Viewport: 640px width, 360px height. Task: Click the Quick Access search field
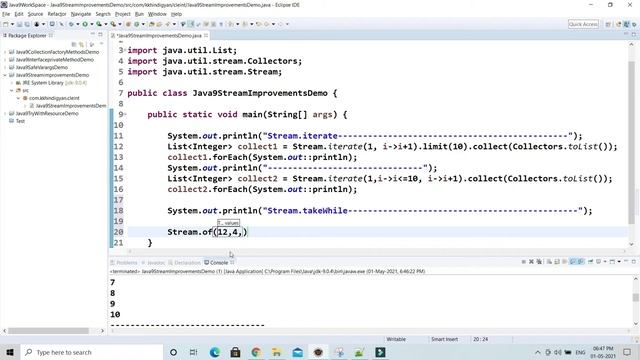(583, 24)
